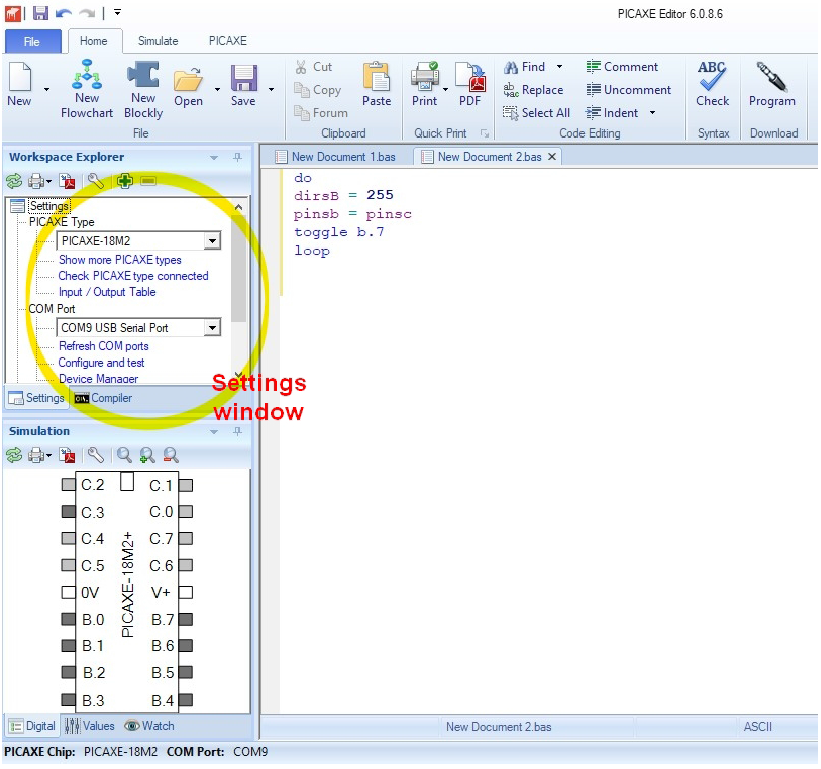The width and height of the screenshot is (821, 769).
Task: Copy the selected code to the clipboard
Action: click(x=317, y=90)
